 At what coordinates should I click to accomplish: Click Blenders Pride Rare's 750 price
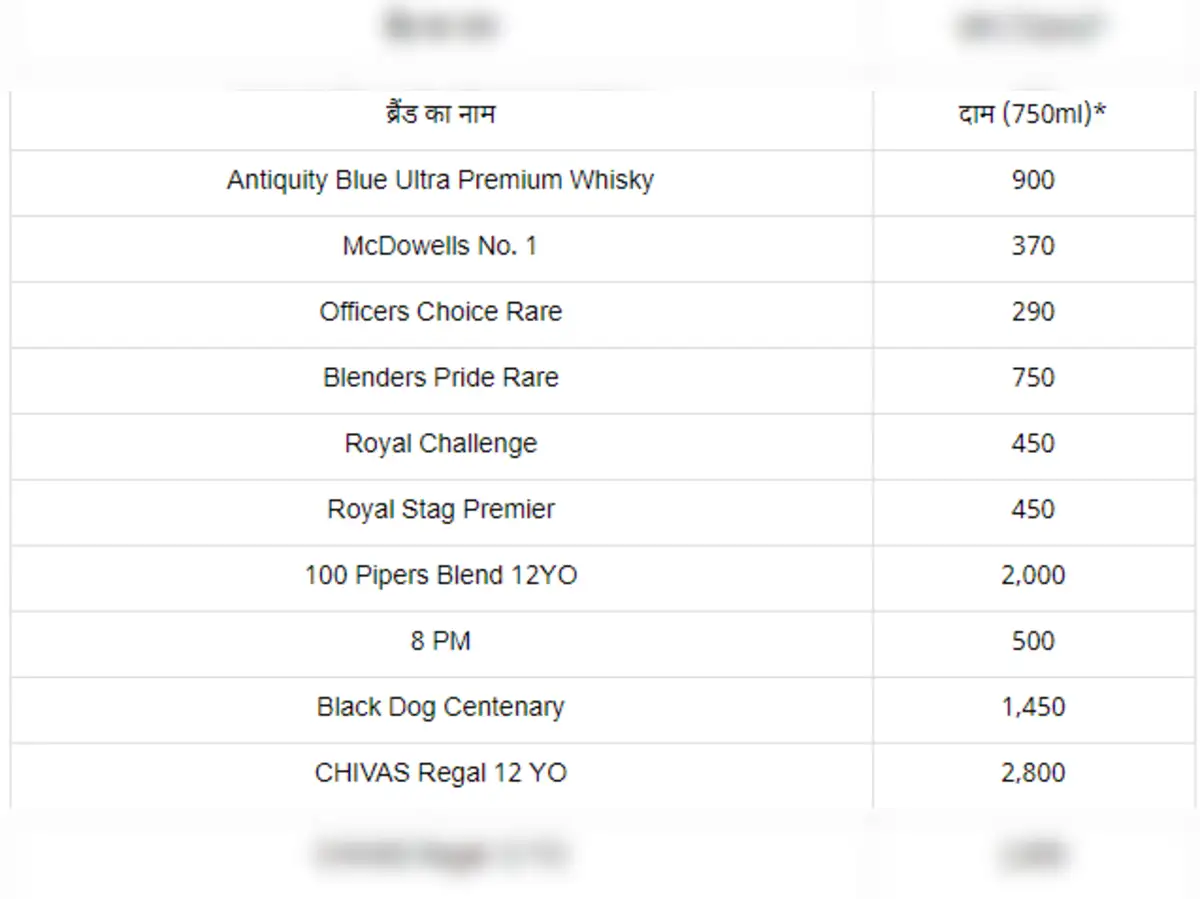pos(1032,378)
